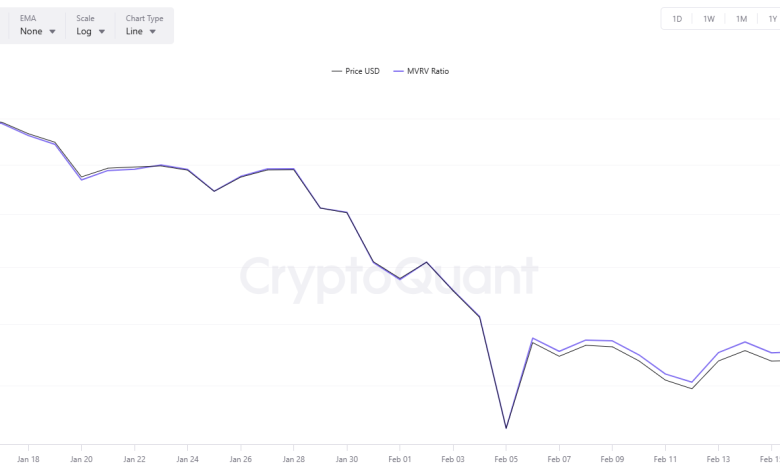Switch to the 1W timeframe

point(709,19)
